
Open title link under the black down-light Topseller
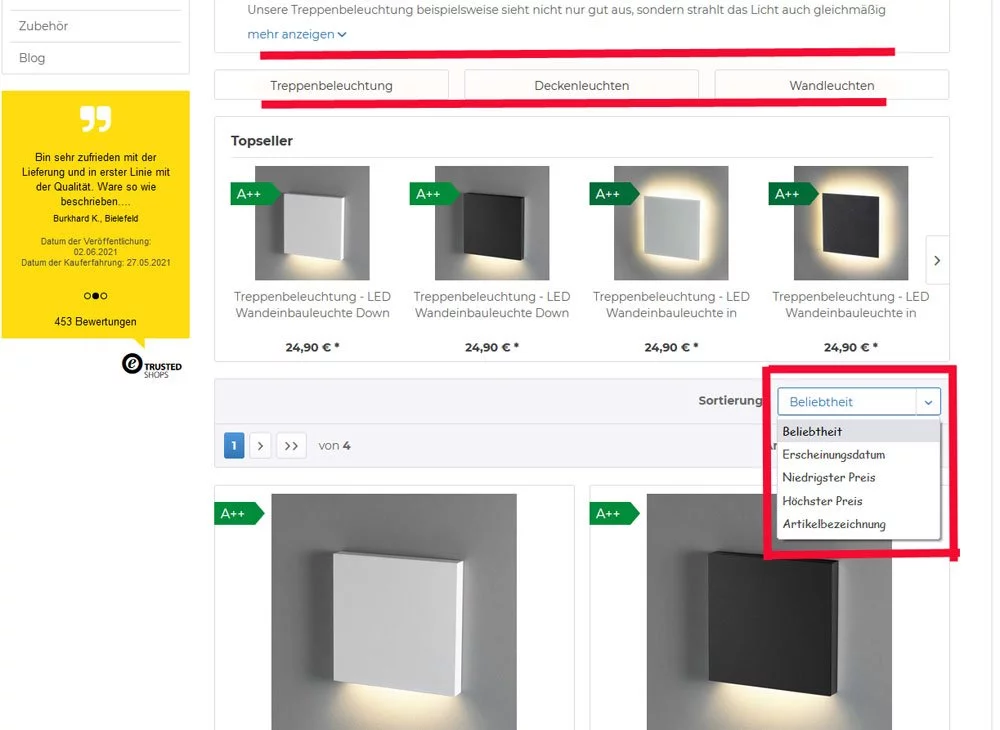492,305
